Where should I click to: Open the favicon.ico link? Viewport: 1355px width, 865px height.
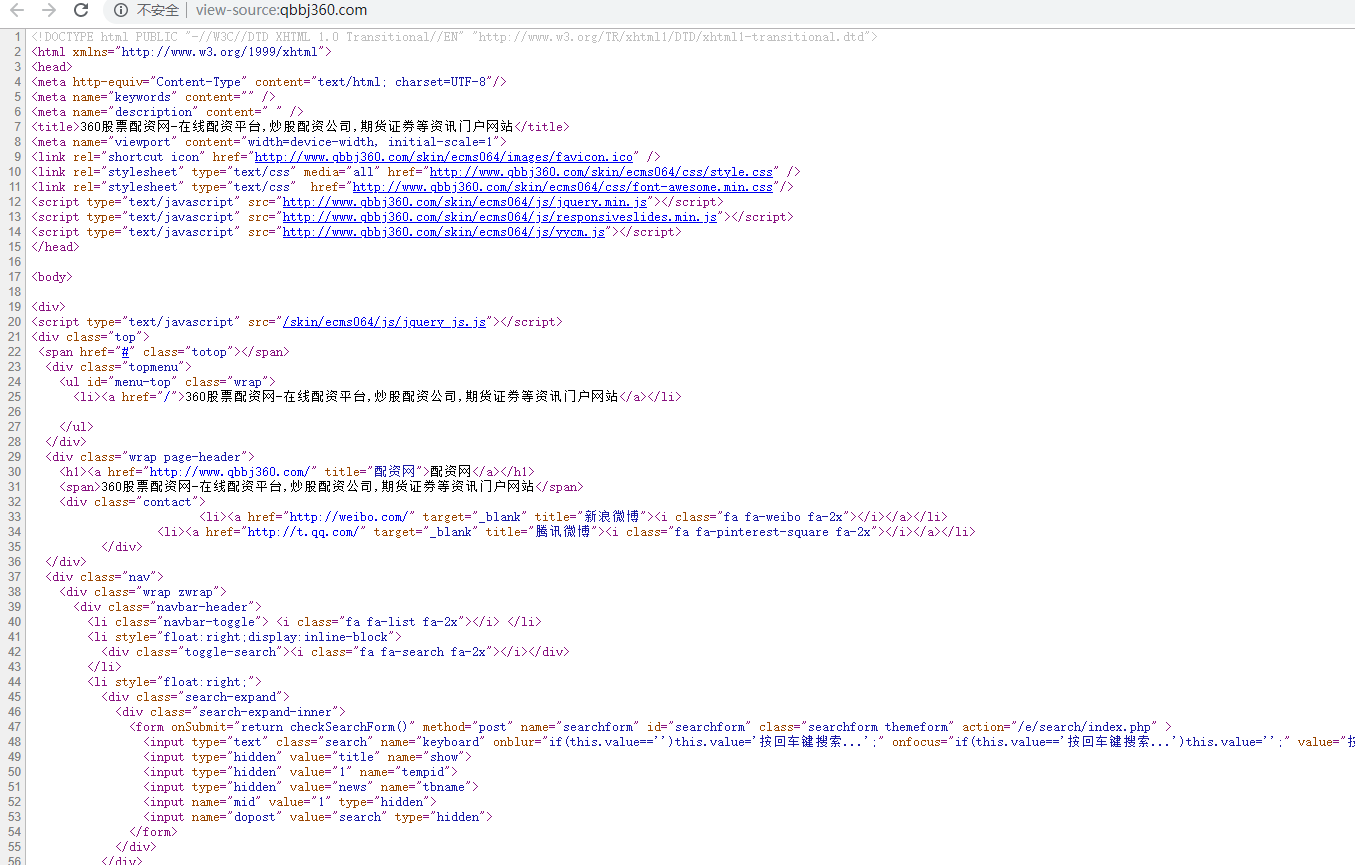point(444,157)
